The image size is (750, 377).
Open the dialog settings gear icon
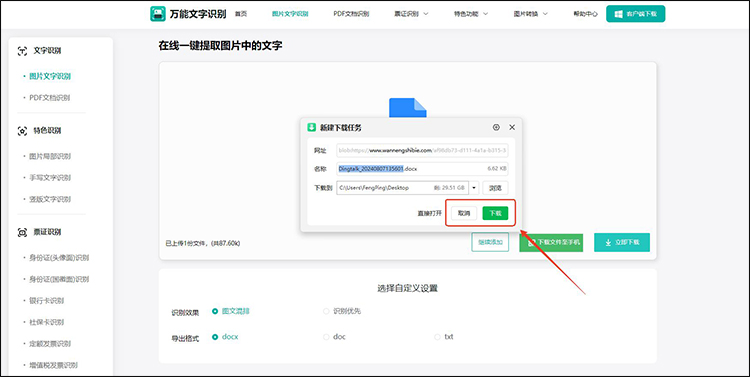click(496, 127)
